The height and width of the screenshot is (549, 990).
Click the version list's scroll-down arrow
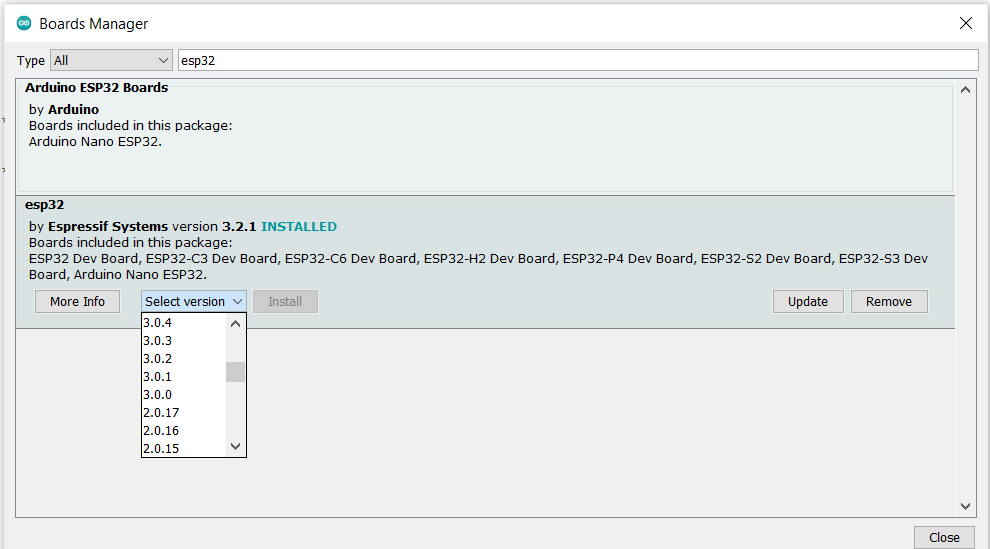[236, 447]
